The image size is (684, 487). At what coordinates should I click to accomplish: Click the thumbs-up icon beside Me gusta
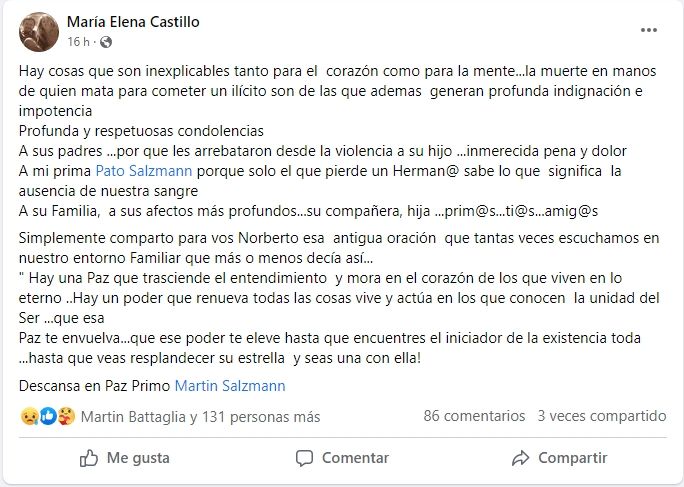click(89, 458)
